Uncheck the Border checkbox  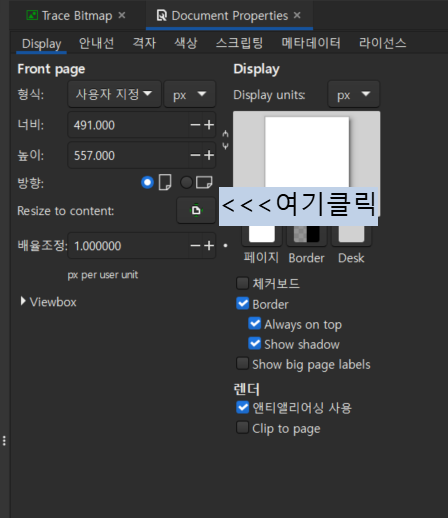(242, 304)
